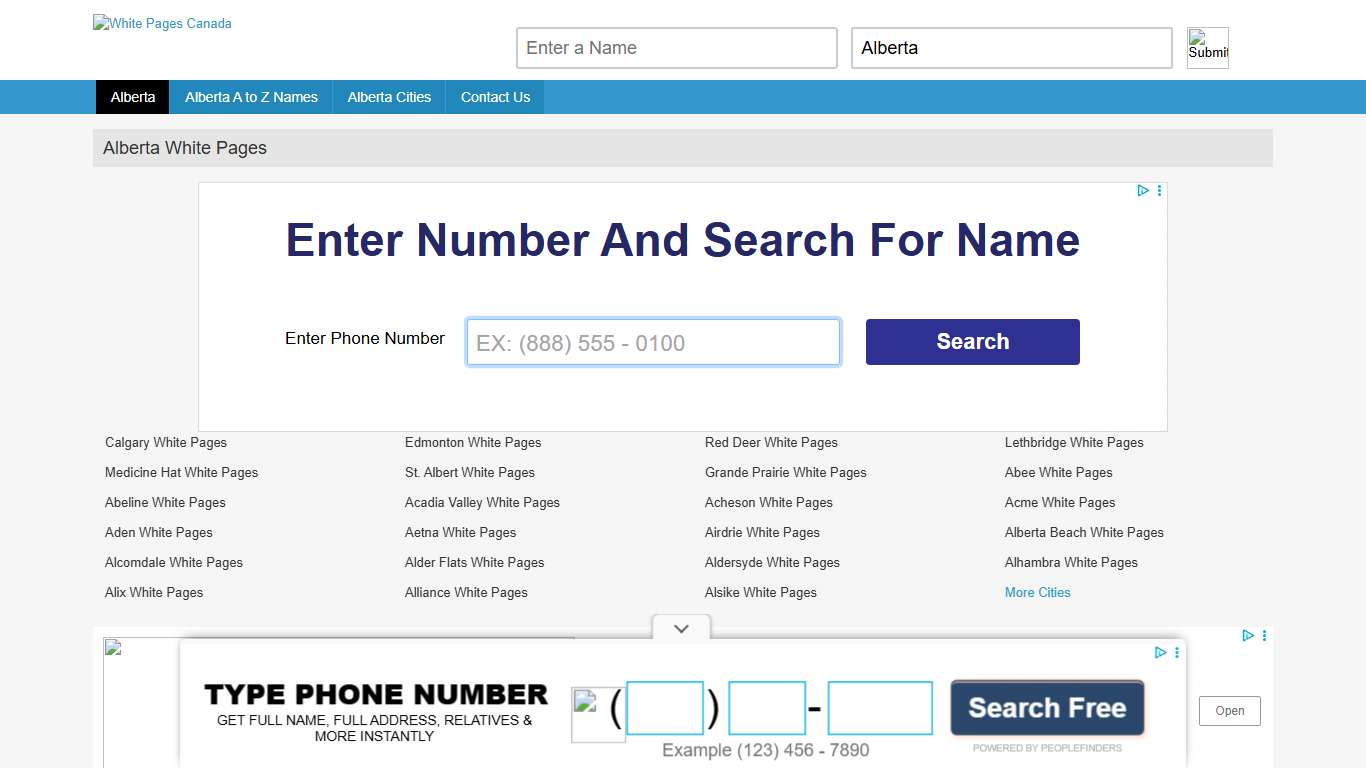Screen dimensions: 1366x768
Task: Switch to the Alberta A to Z Names tab
Action: click(x=251, y=97)
